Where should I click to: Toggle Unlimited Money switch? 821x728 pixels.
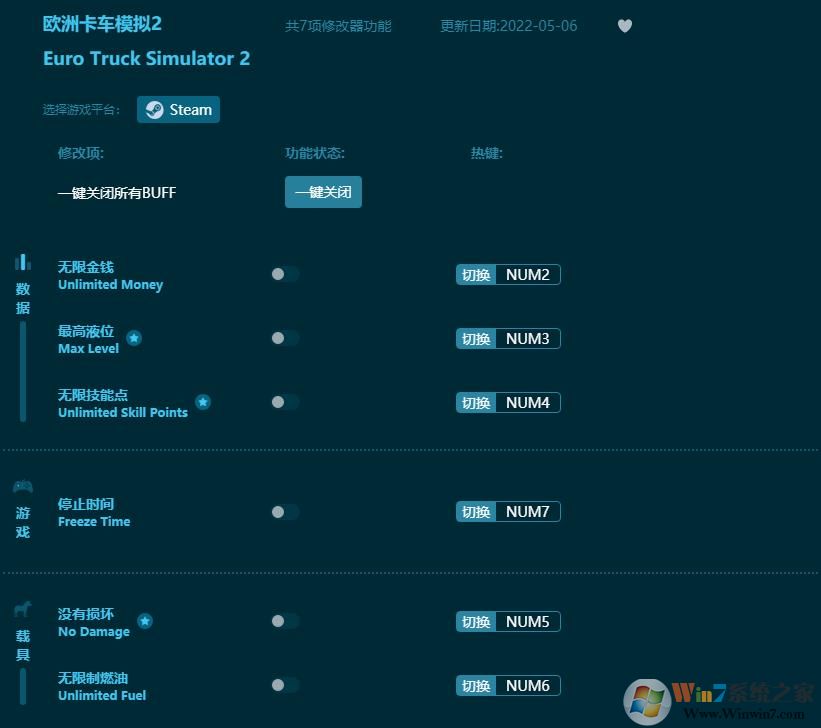tap(285, 274)
